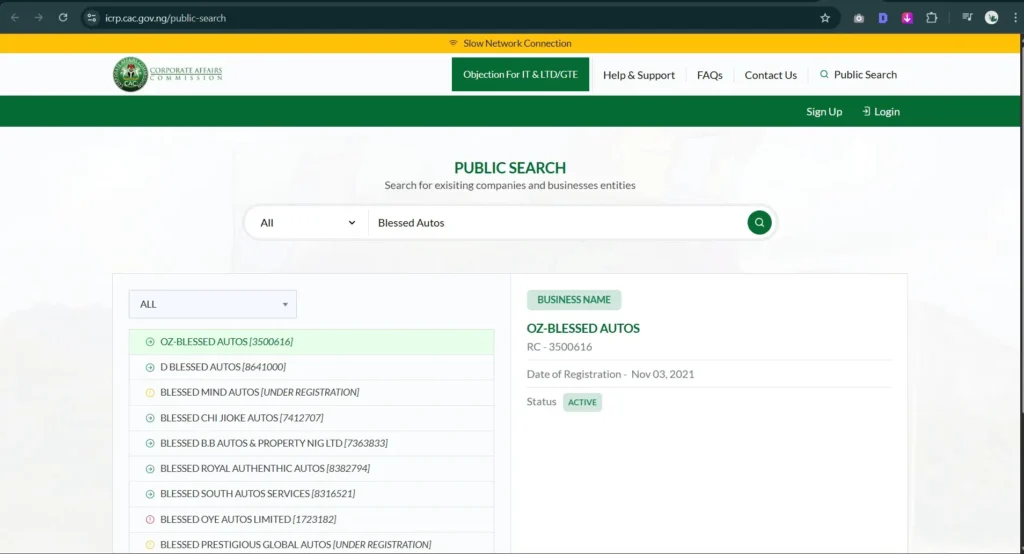The height and width of the screenshot is (554, 1024).
Task: Click the pink download extension icon
Action: pyautogui.click(x=907, y=18)
